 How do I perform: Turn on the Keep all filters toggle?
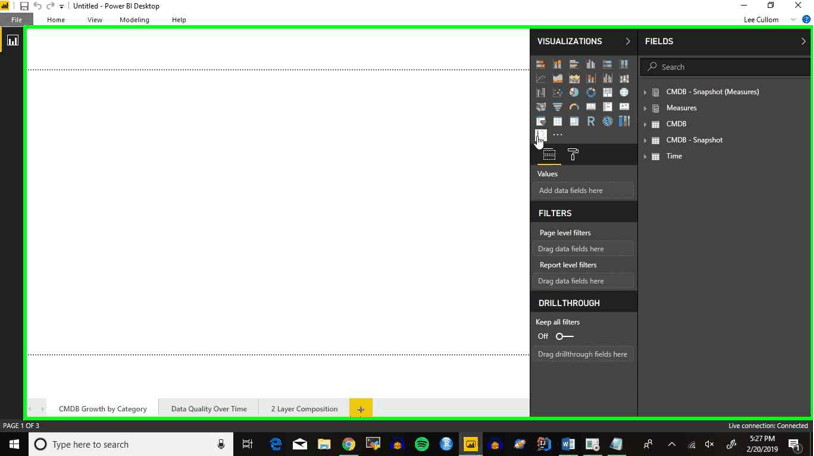[564, 337]
